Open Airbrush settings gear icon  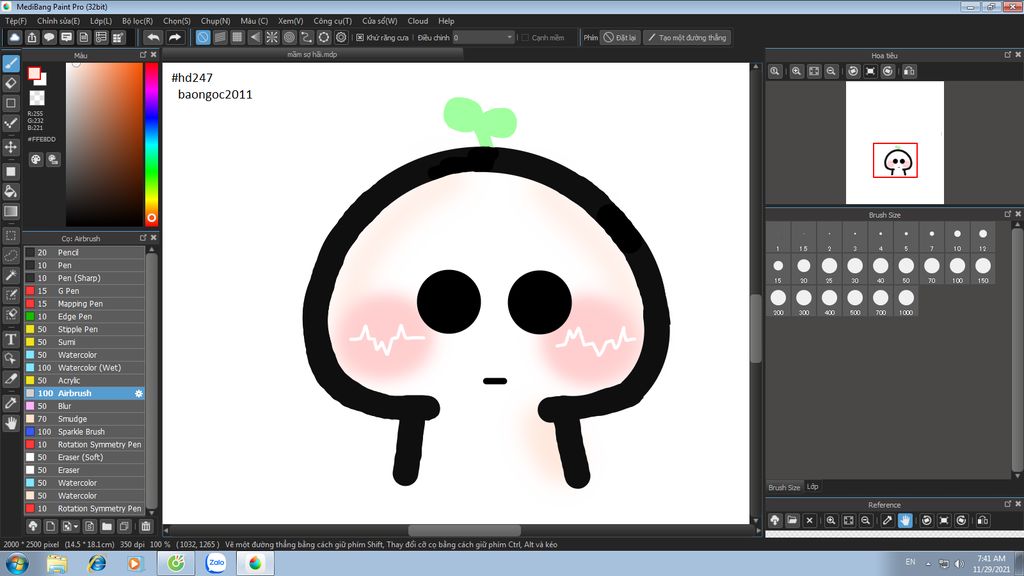coord(138,393)
